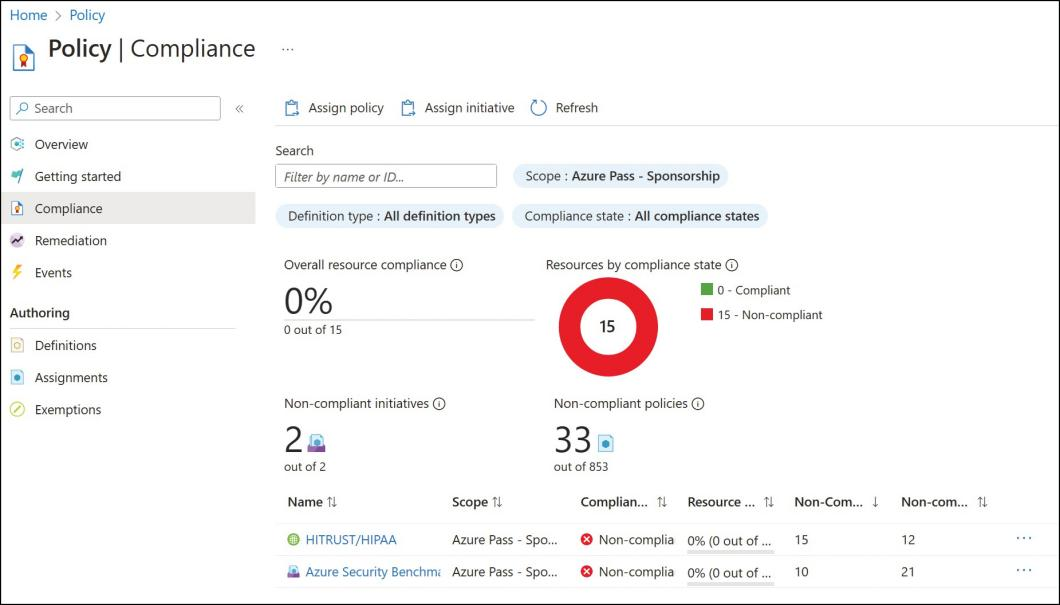Click the green Compliant legend swatch
1060x605 pixels.
707,289
